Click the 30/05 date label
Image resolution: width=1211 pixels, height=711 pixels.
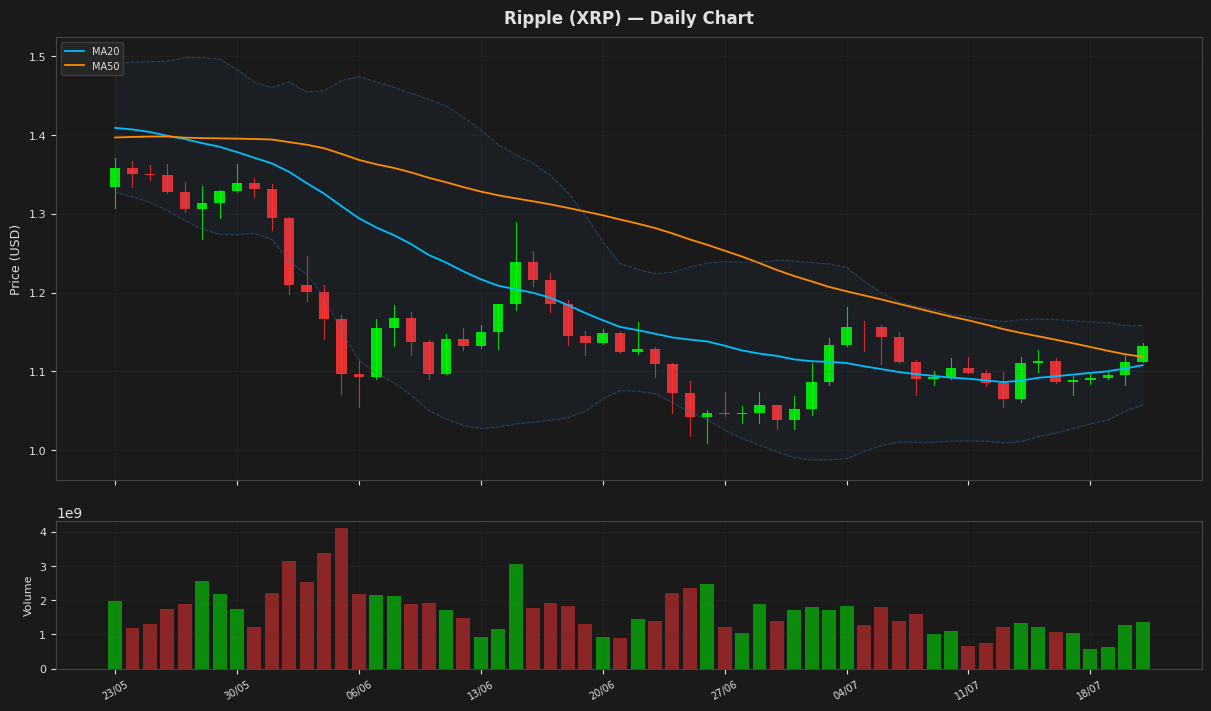pos(238,691)
